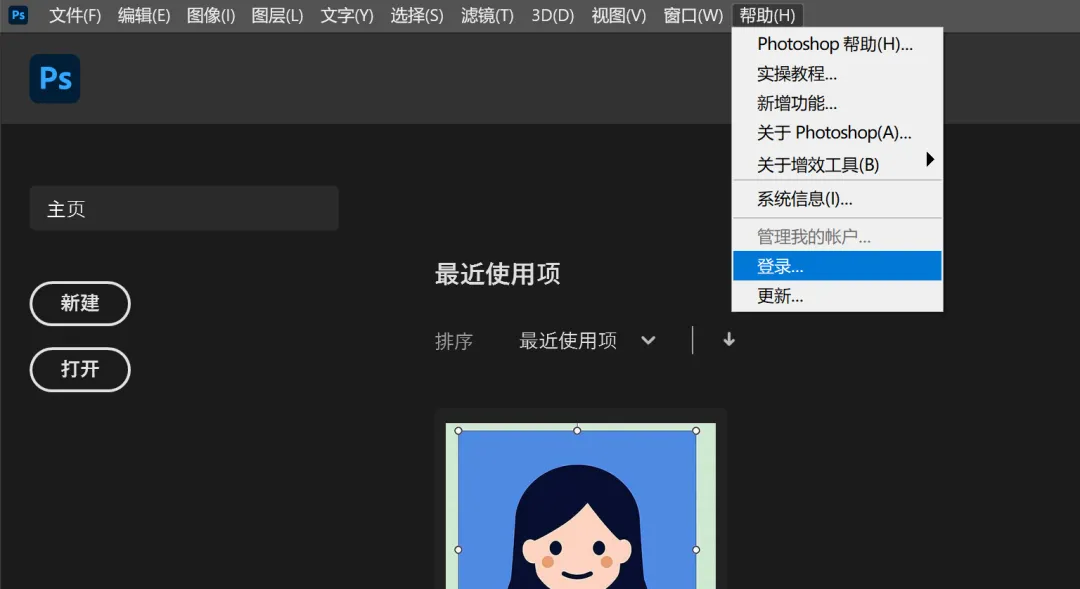1080x589 pixels.
Task: Open the recent file portrait thumbnail
Action: click(581, 506)
